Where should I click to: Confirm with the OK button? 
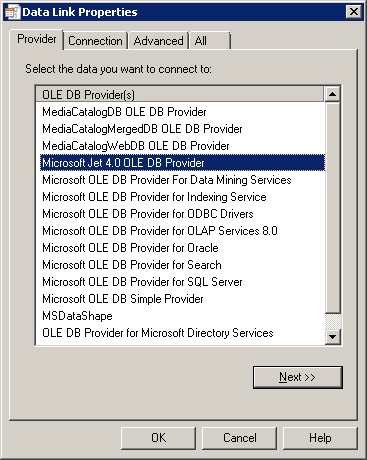[x=158, y=438]
